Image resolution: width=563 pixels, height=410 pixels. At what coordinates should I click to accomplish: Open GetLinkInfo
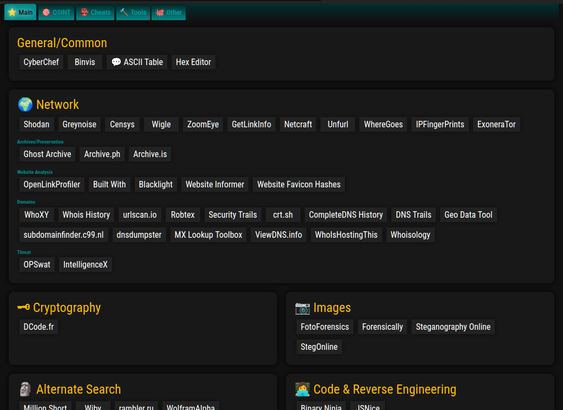[251, 124]
